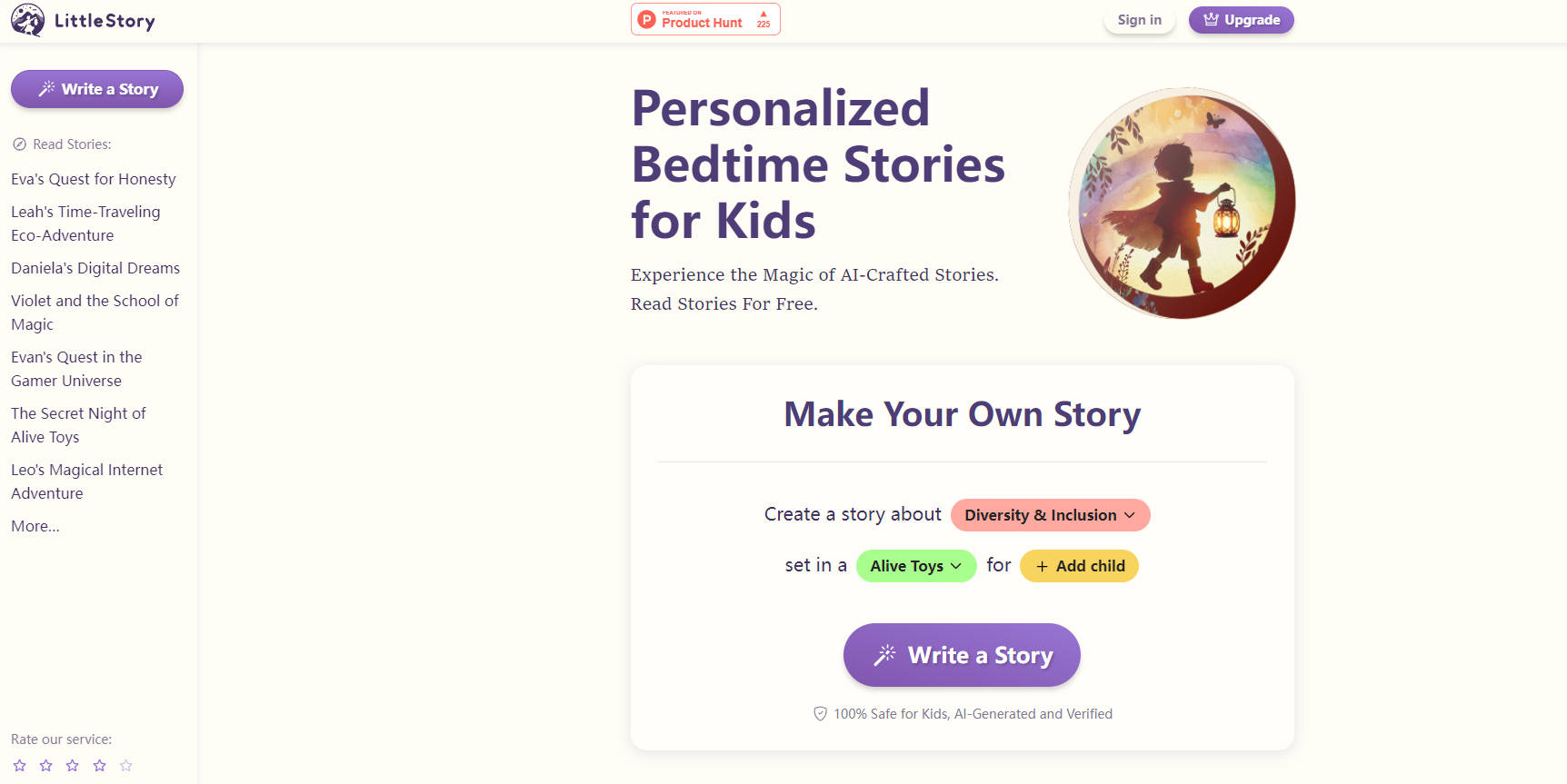Open Eva's Quest for Honesty story

pyautogui.click(x=93, y=179)
